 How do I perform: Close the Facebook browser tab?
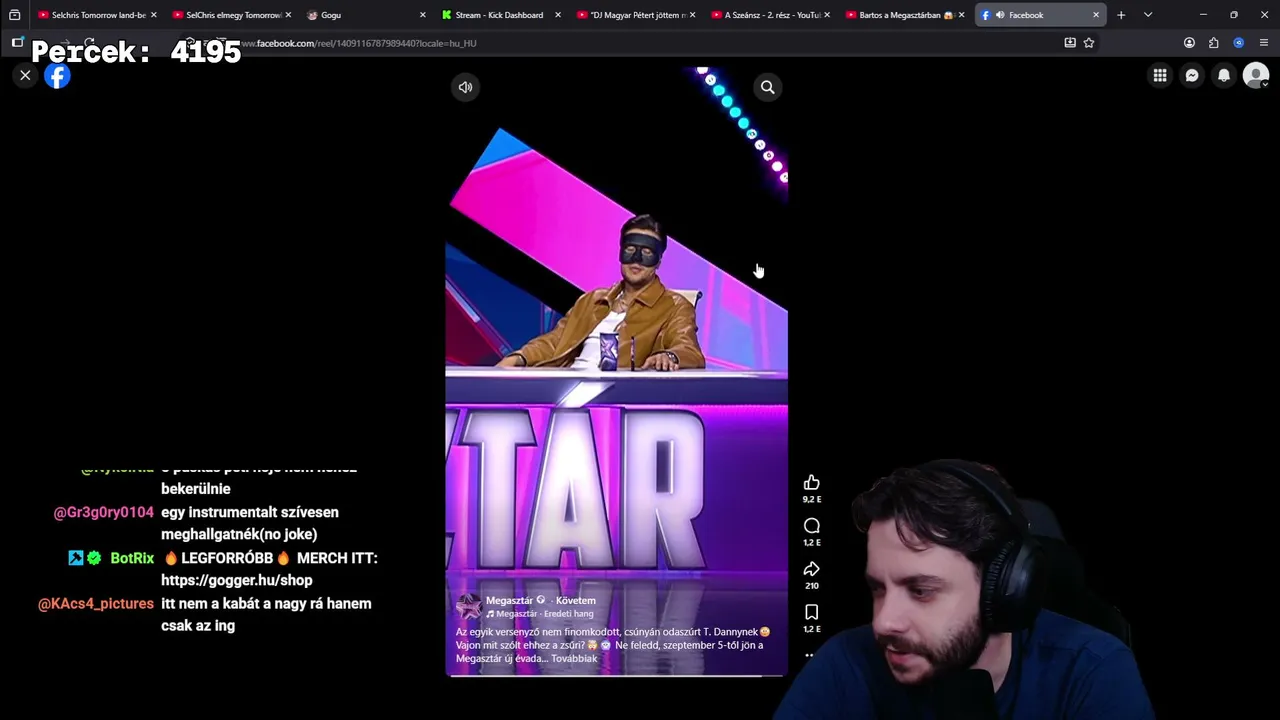pyautogui.click(x=1096, y=15)
